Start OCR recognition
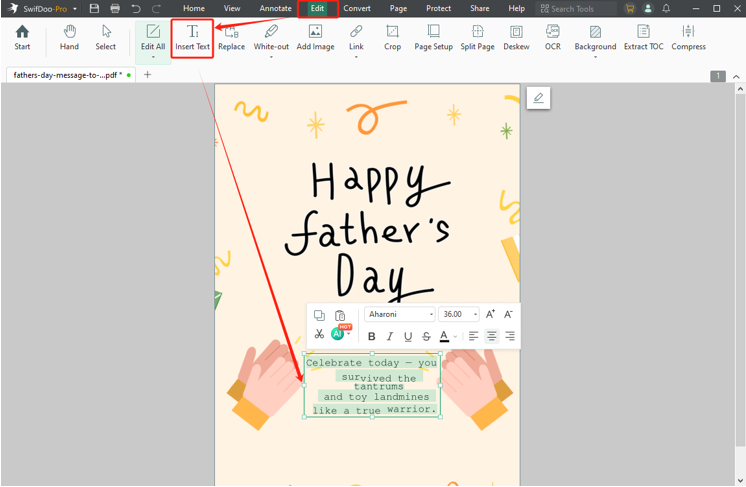The image size is (746, 487). click(552, 38)
